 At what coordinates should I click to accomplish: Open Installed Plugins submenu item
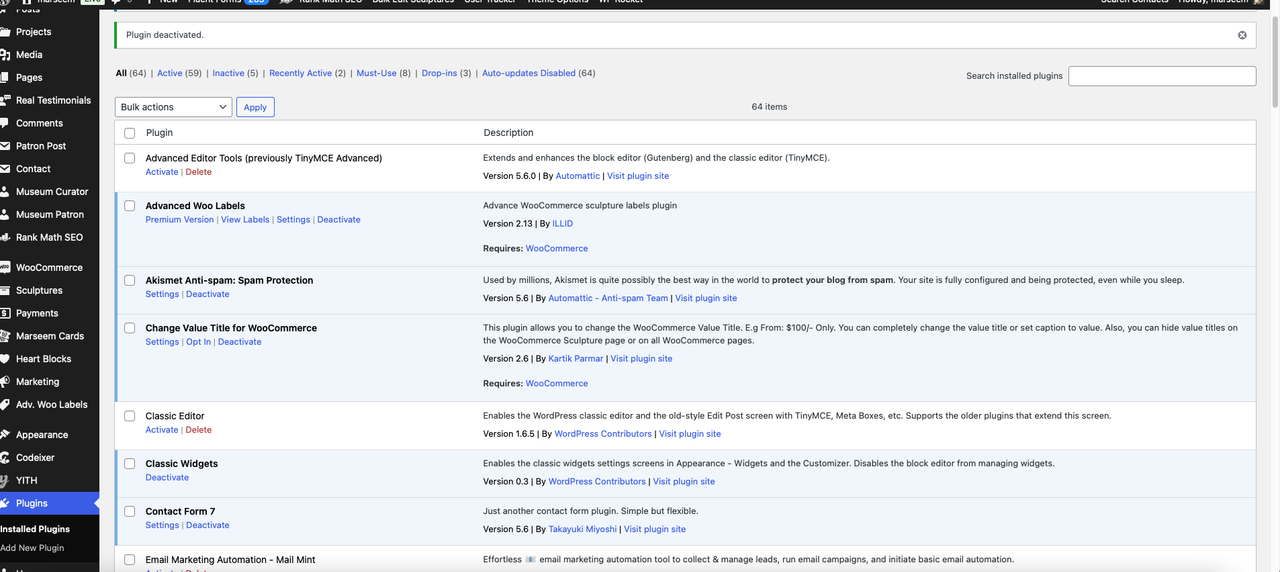click(x=35, y=529)
